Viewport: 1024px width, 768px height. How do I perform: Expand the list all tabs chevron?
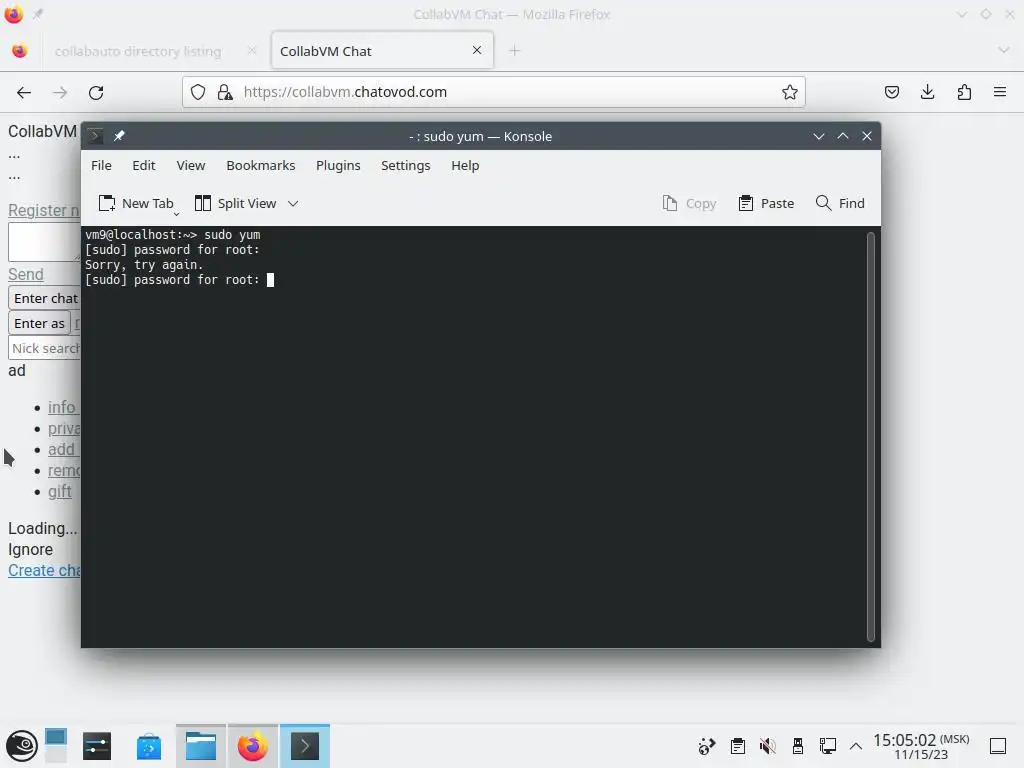coord(1004,50)
